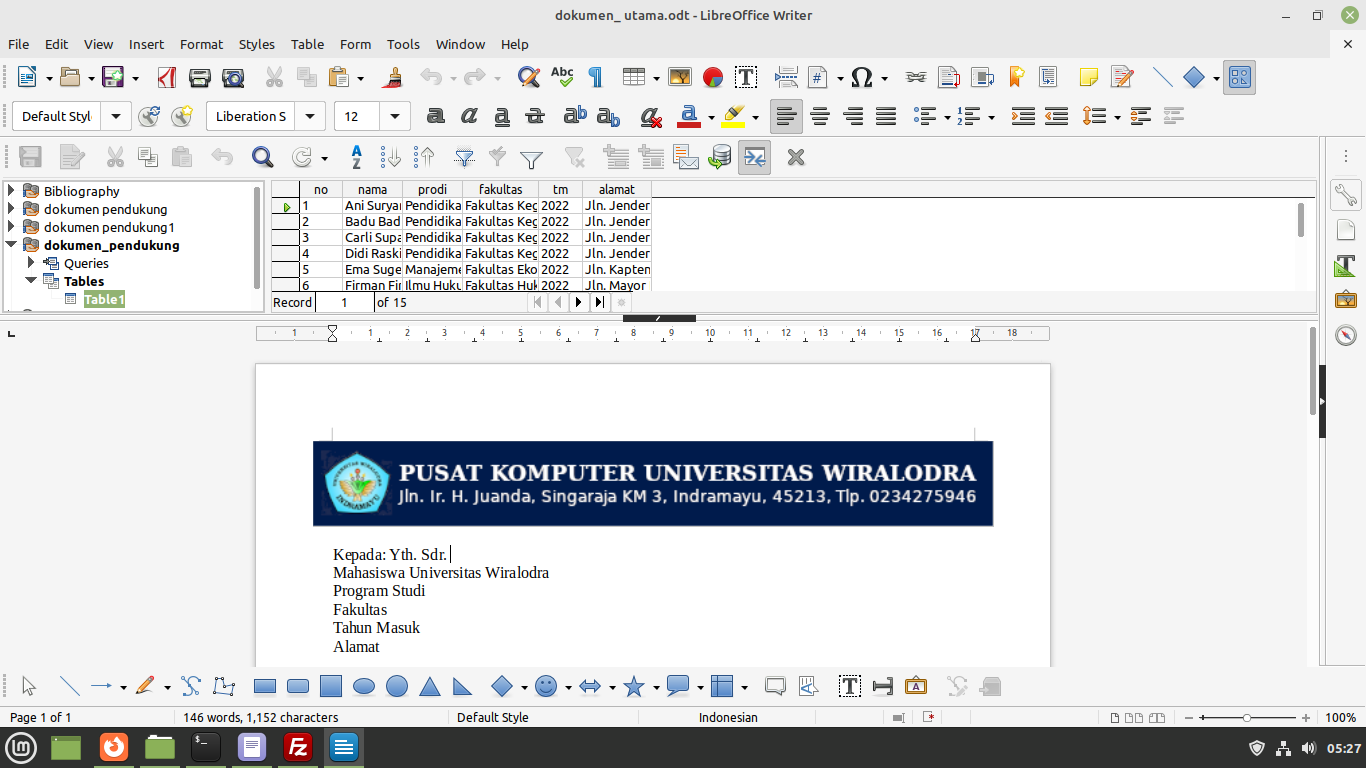
Task: Toggle Italic formatting
Action: 469,116
